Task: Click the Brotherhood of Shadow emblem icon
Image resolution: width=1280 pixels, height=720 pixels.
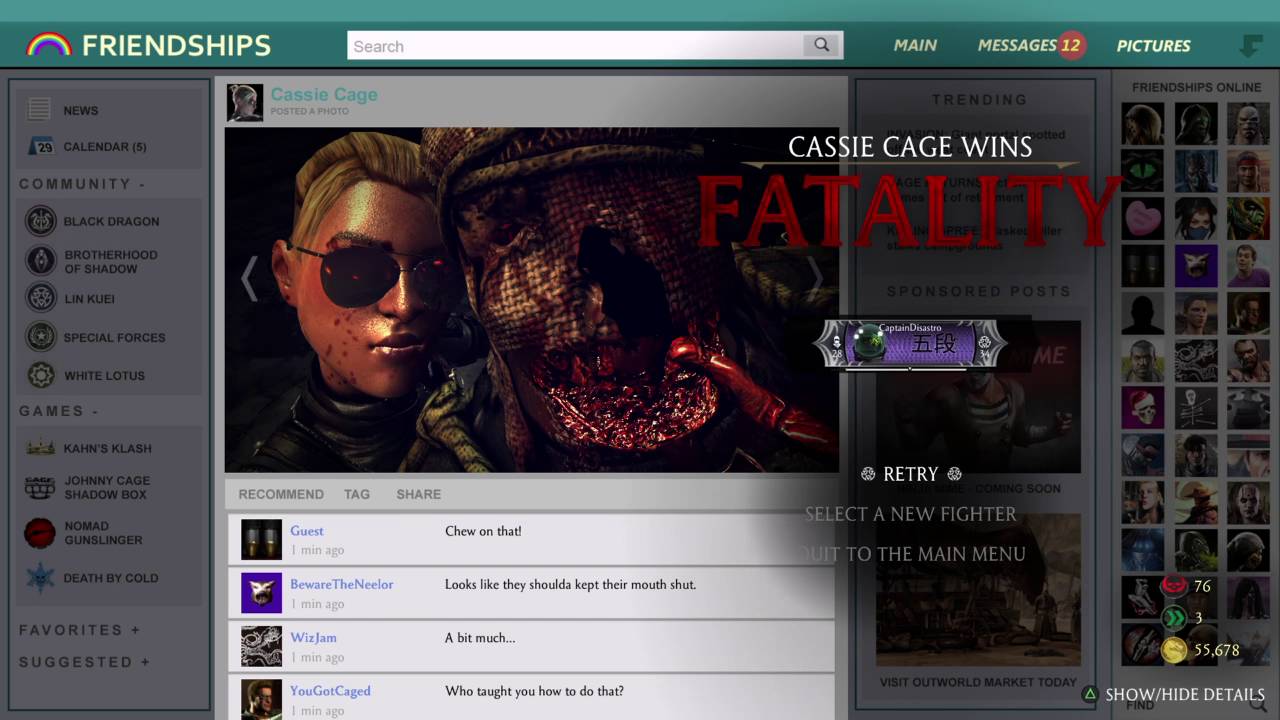Action: [x=40, y=261]
